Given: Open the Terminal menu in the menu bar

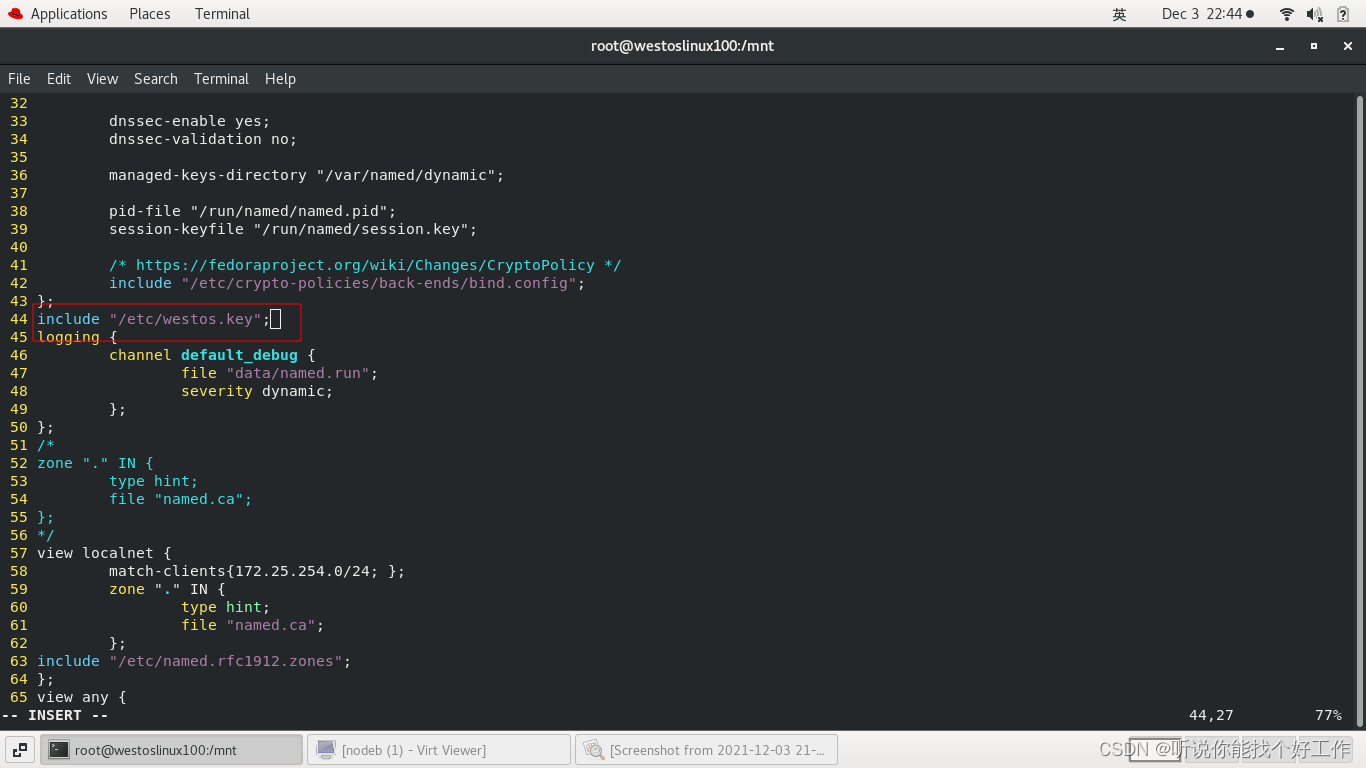Looking at the screenshot, I should click(x=221, y=79).
